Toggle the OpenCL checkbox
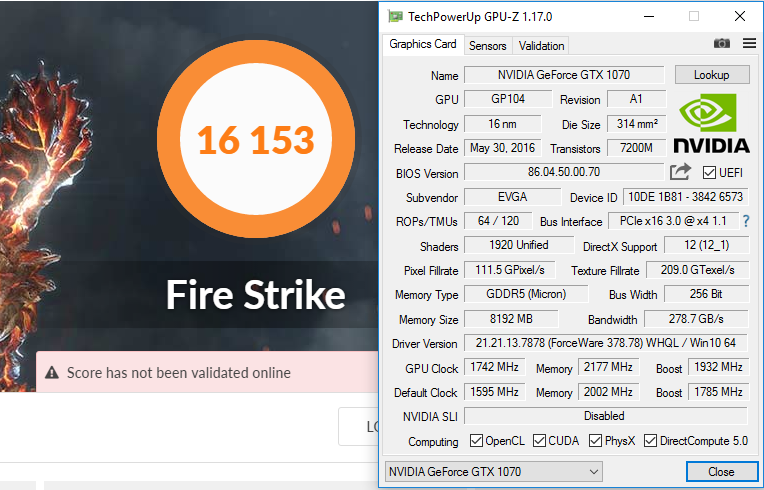Viewport: 764px width, 490px height. 476,441
